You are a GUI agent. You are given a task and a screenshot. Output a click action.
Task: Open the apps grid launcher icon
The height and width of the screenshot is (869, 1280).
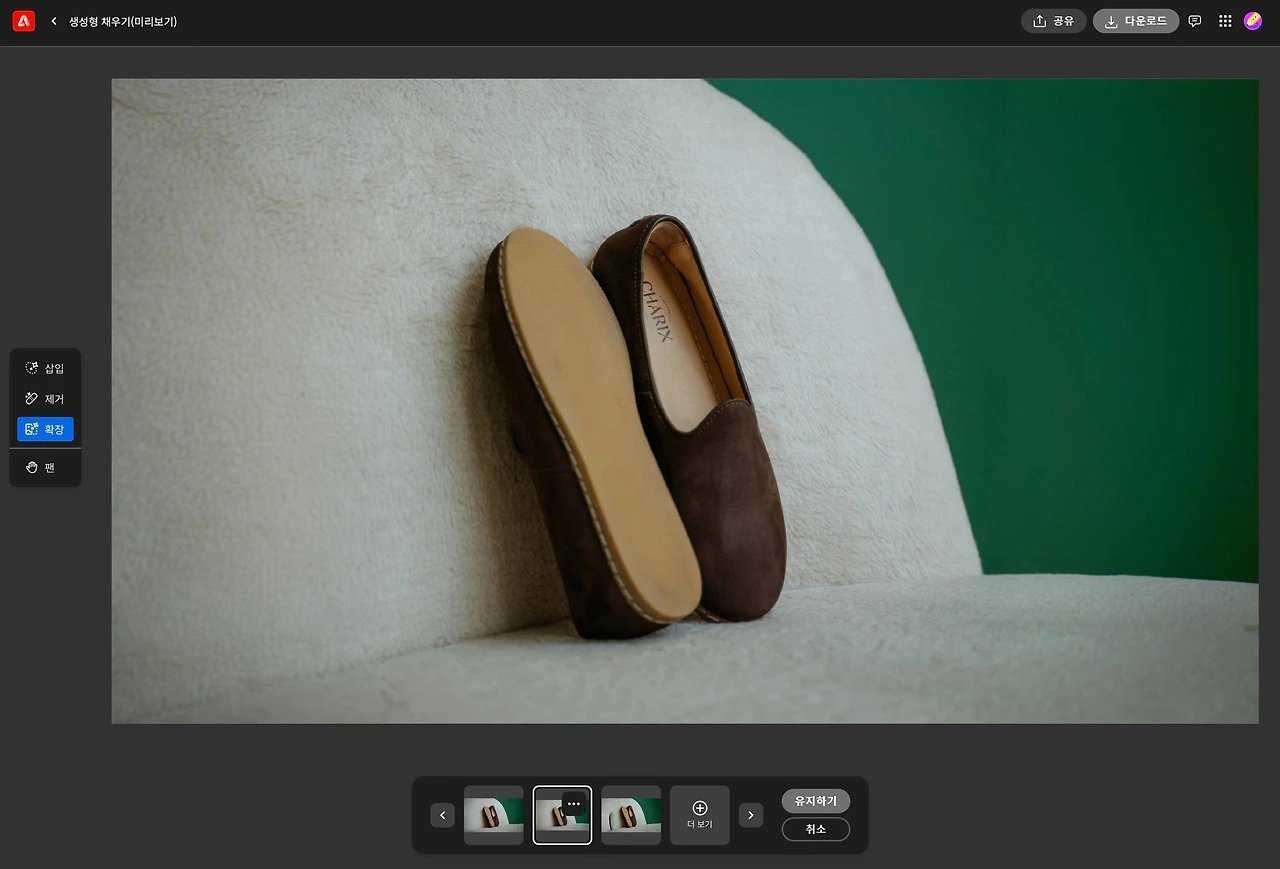point(1225,21)
